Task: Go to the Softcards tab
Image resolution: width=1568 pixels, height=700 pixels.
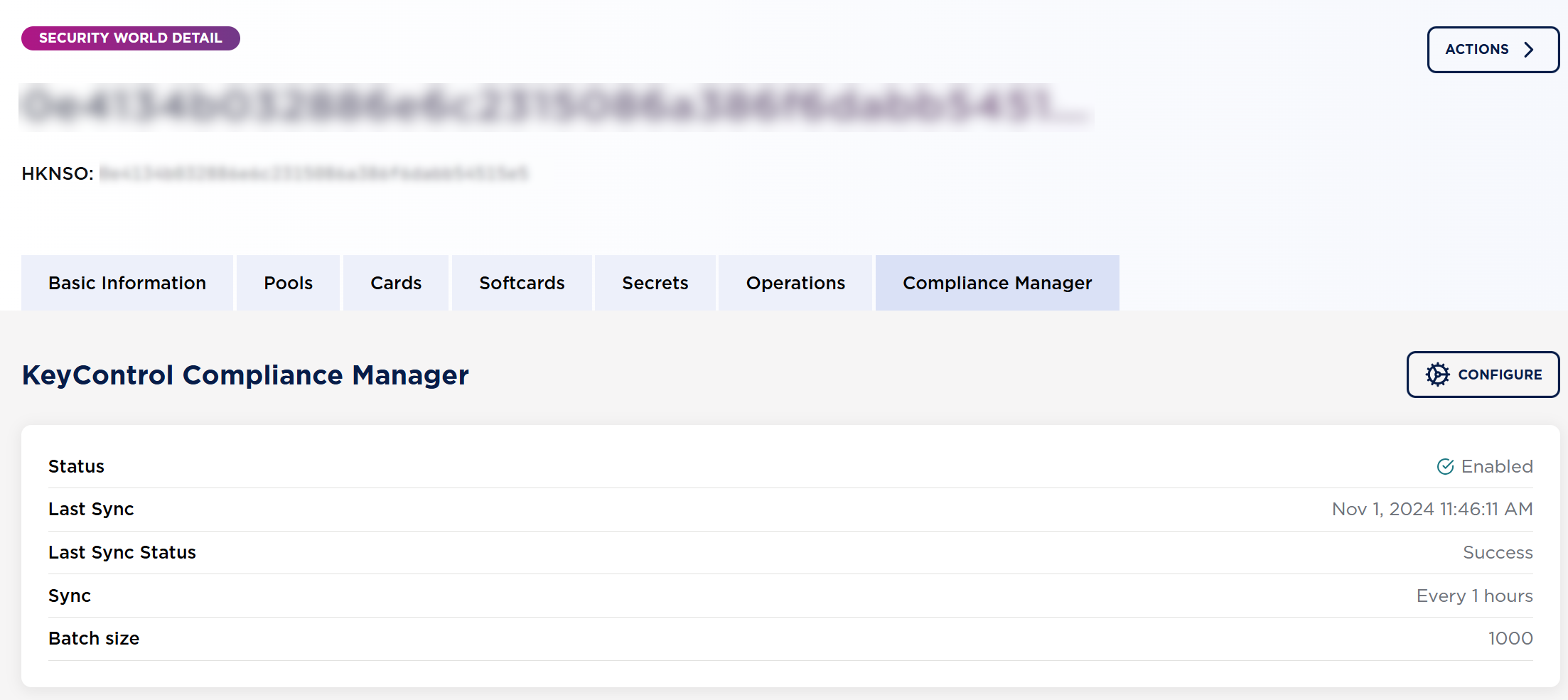Action: [522, 283]
